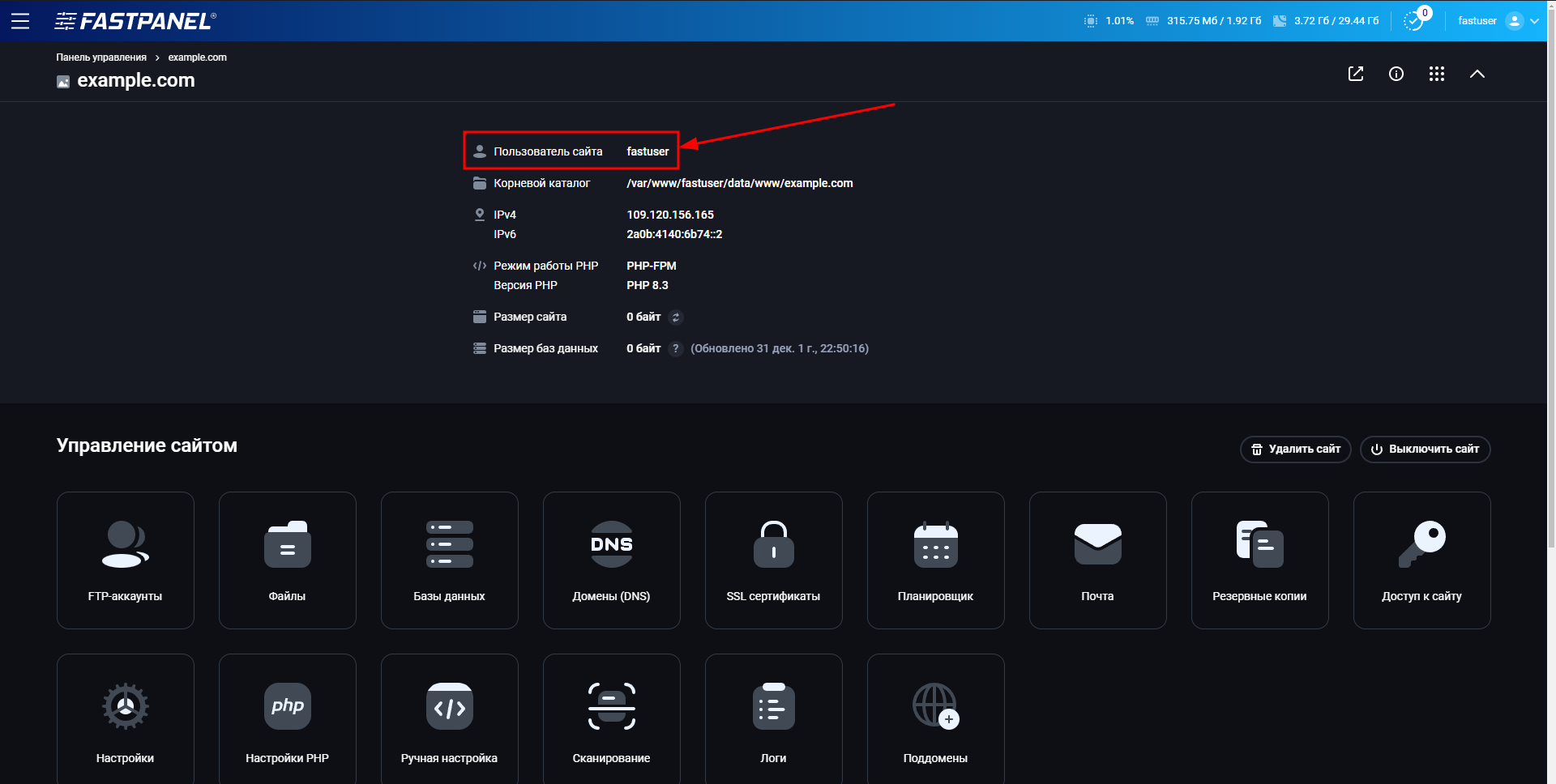Click the Удалить сайт button
Image resolution: width=1556 pixels, height=784 pixels.
point(1295,450)
